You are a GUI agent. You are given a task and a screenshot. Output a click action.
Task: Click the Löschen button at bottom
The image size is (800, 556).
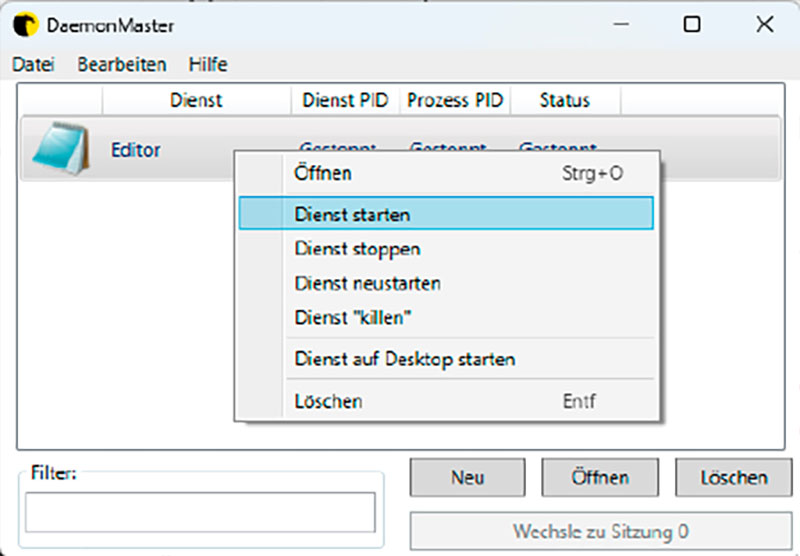(734, 477)
